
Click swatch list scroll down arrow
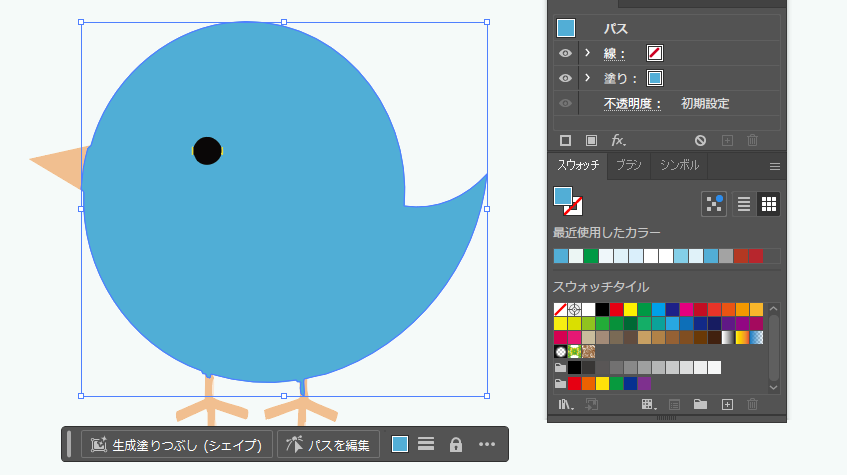pyautogui.click(x=774, y=387)
